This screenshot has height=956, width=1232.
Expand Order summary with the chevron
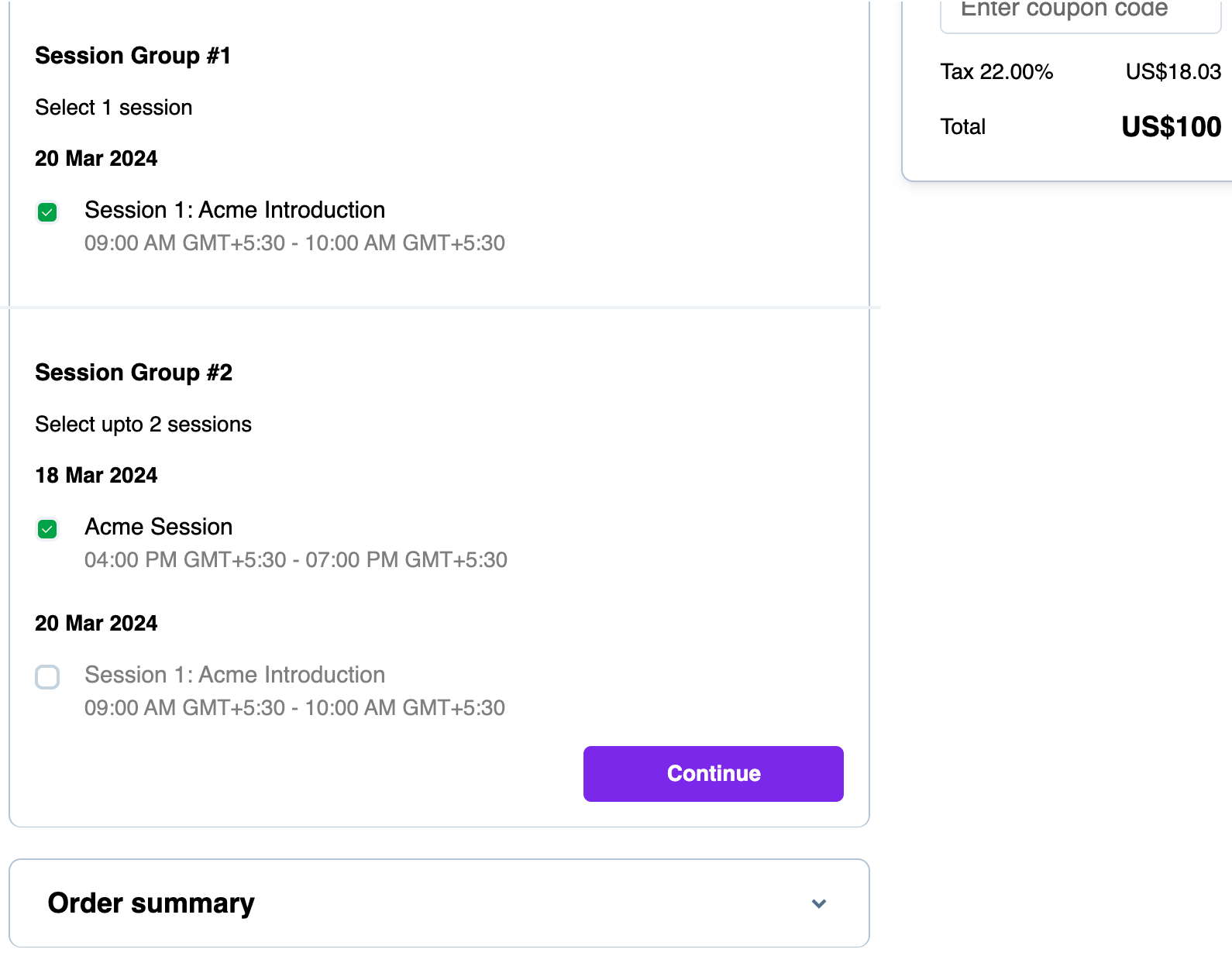[818, 903]
